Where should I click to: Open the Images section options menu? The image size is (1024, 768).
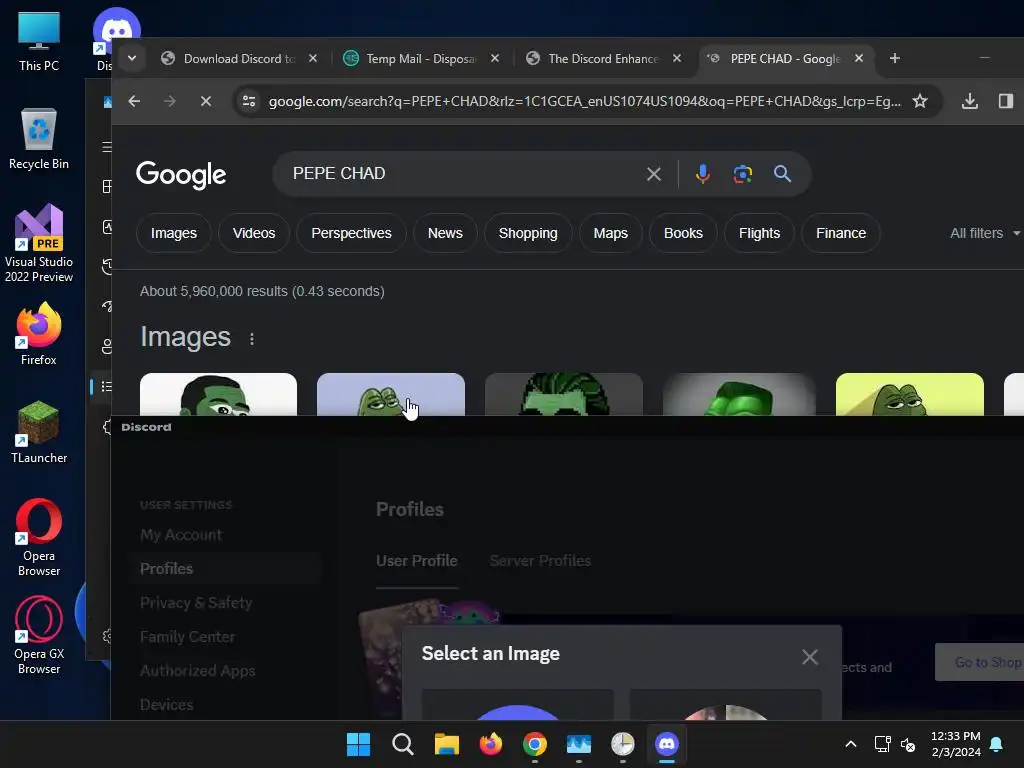click(x=252, y=338)
